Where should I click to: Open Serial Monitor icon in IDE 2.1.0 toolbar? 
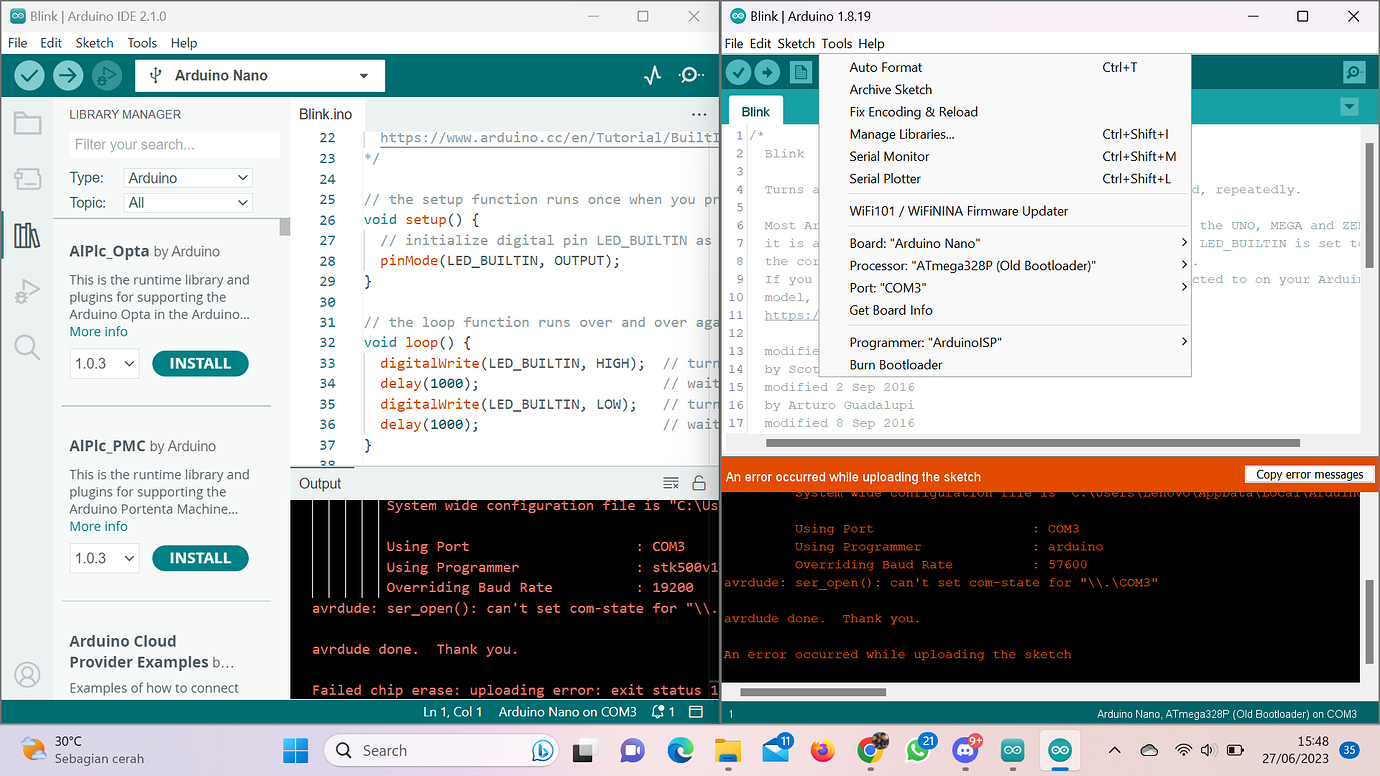click(x=692, y=75)
